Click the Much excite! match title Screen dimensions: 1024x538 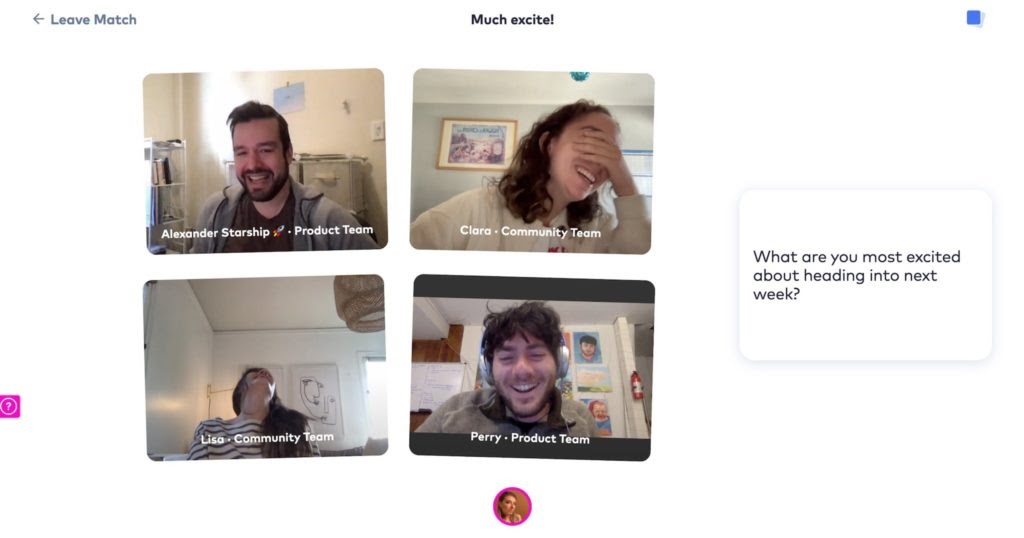tap(512, 20)
